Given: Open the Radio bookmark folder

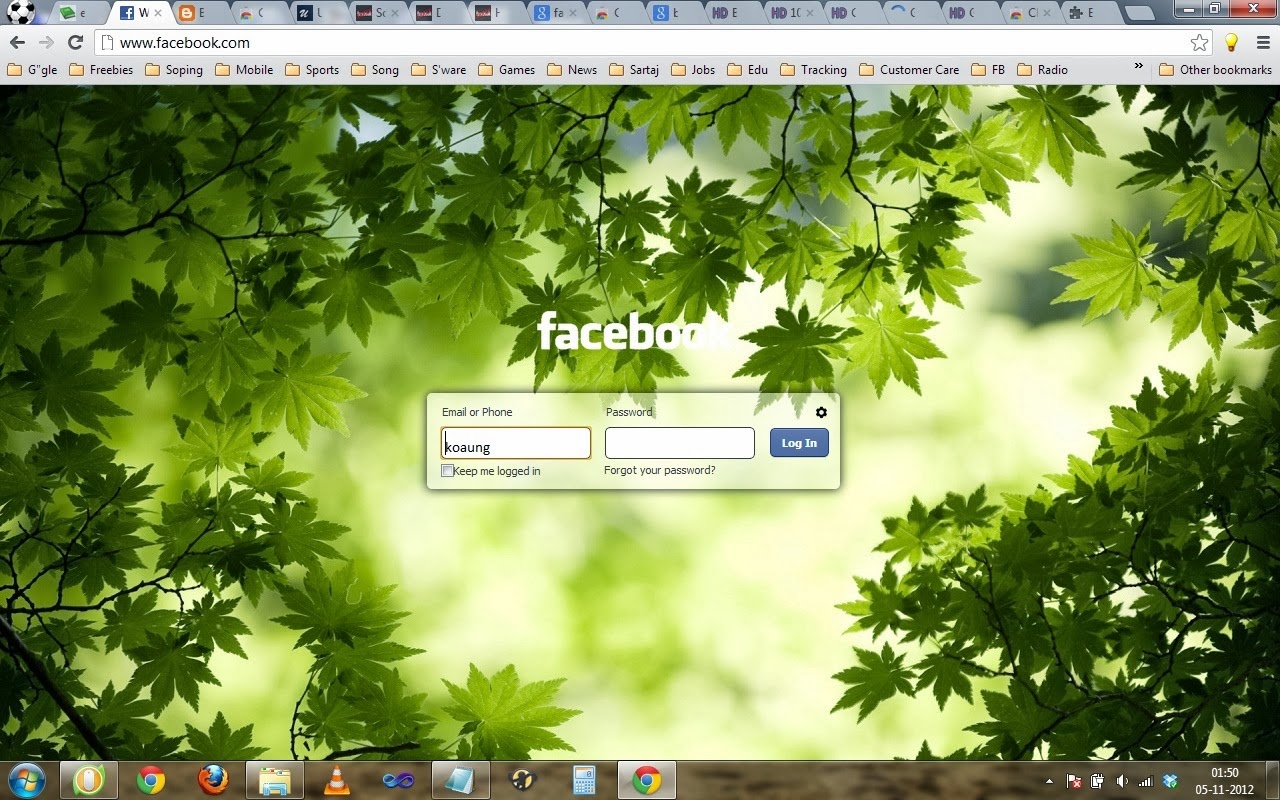Looking at the screenshot, I should pos(1043,70).
